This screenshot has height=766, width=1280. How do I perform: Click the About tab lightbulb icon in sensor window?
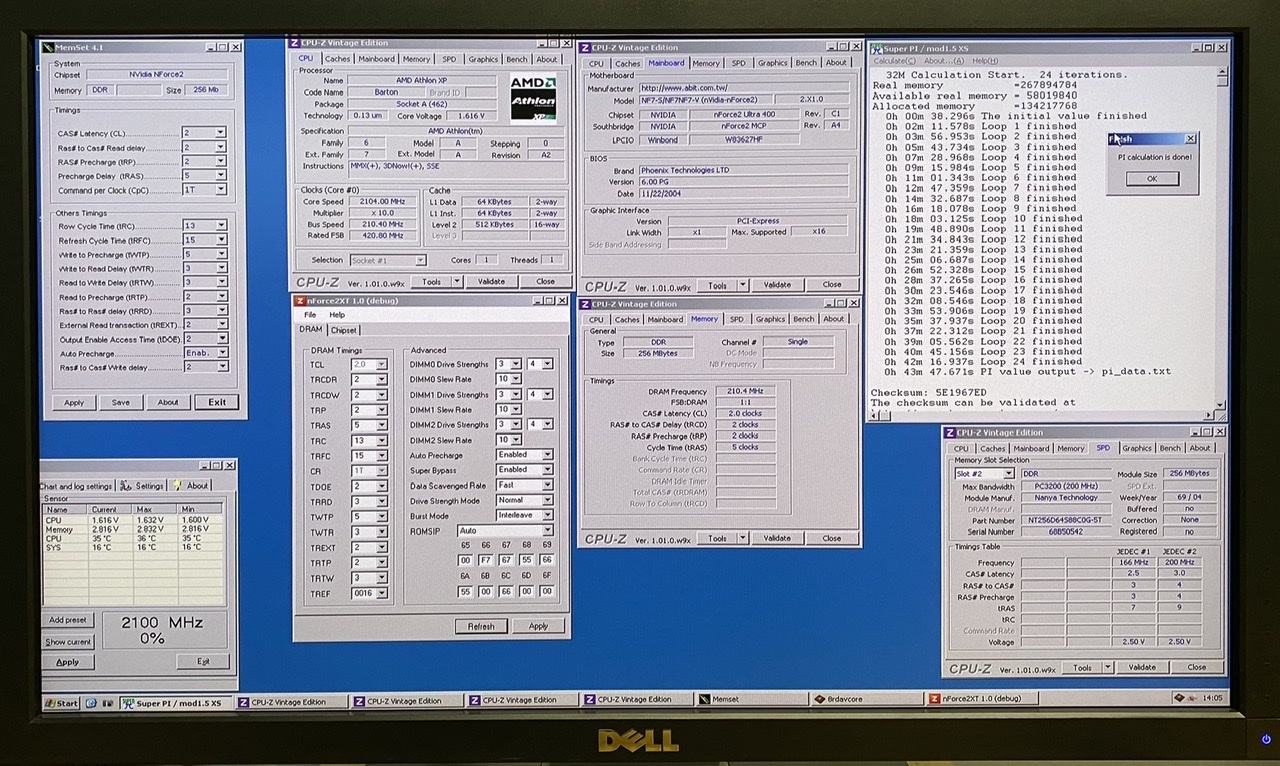178,486
